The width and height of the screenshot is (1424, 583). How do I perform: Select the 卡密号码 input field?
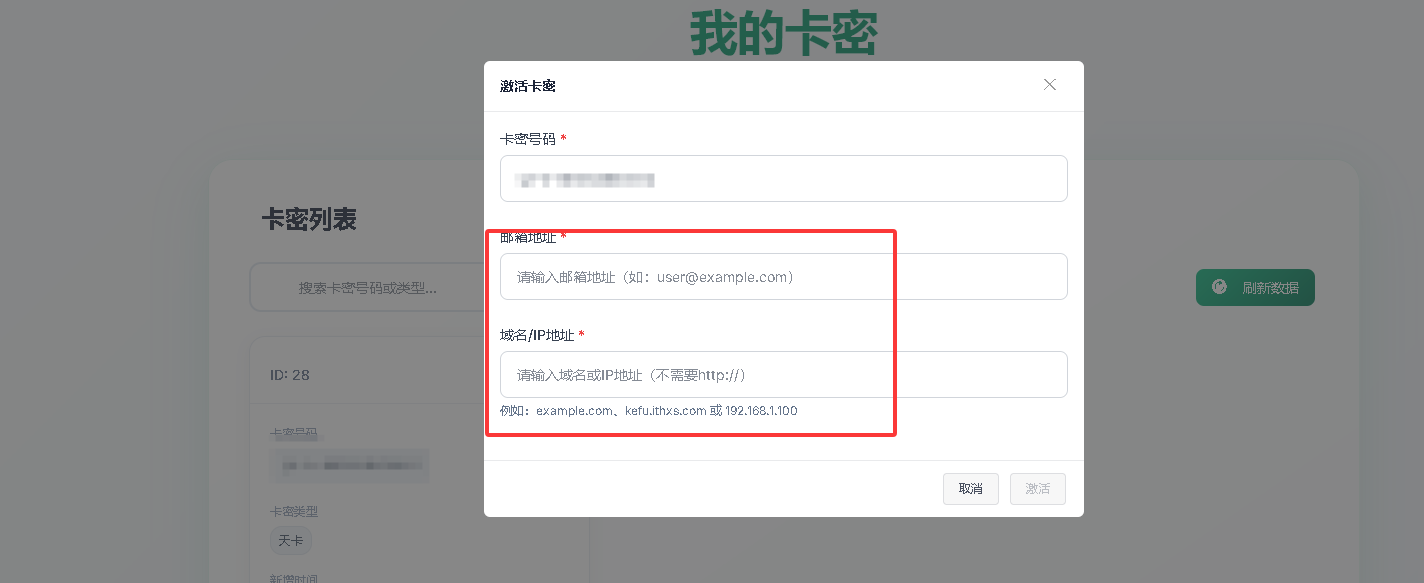pos(783,178)
